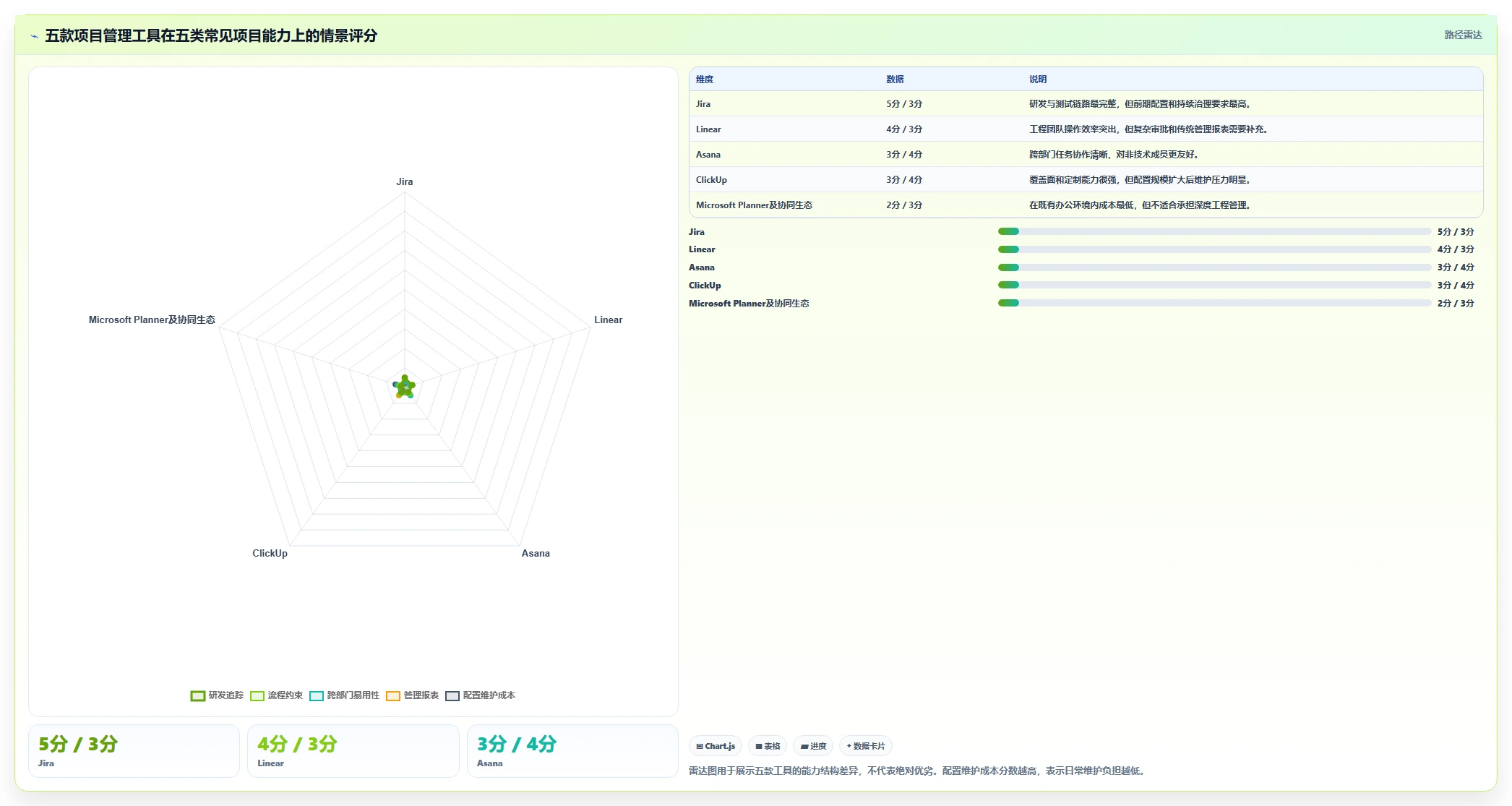1512x806 pixels.
Task: Click the 进度 tag
Action: [813, 746]
